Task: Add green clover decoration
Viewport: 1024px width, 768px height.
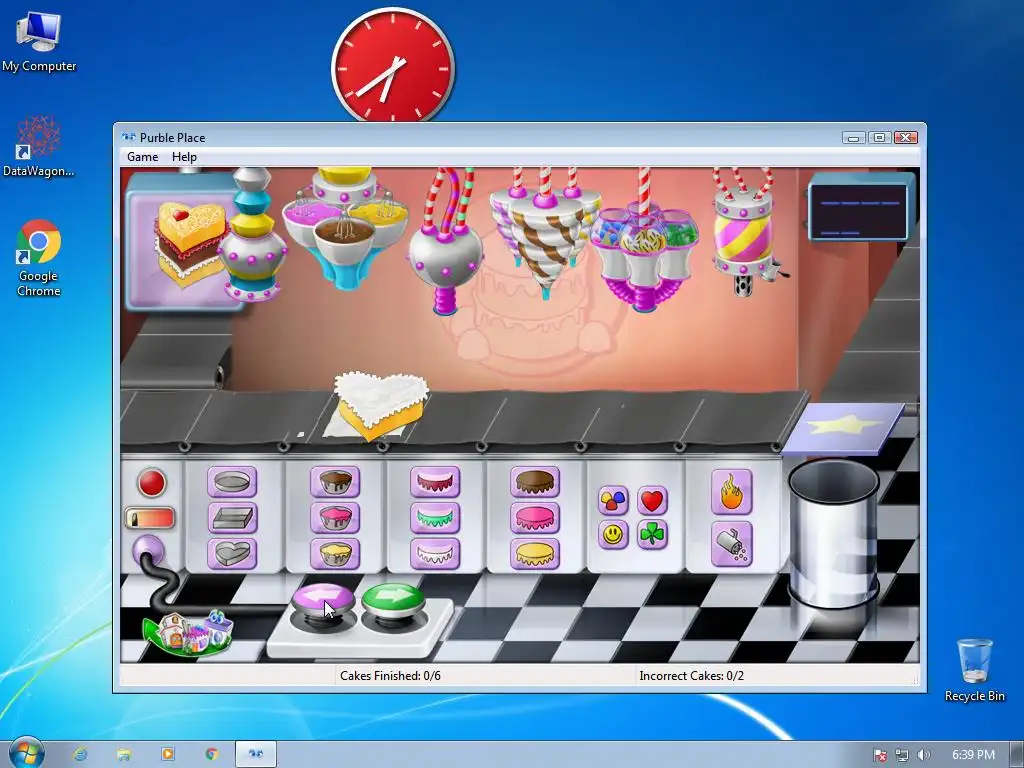Action: coord(652,536)
